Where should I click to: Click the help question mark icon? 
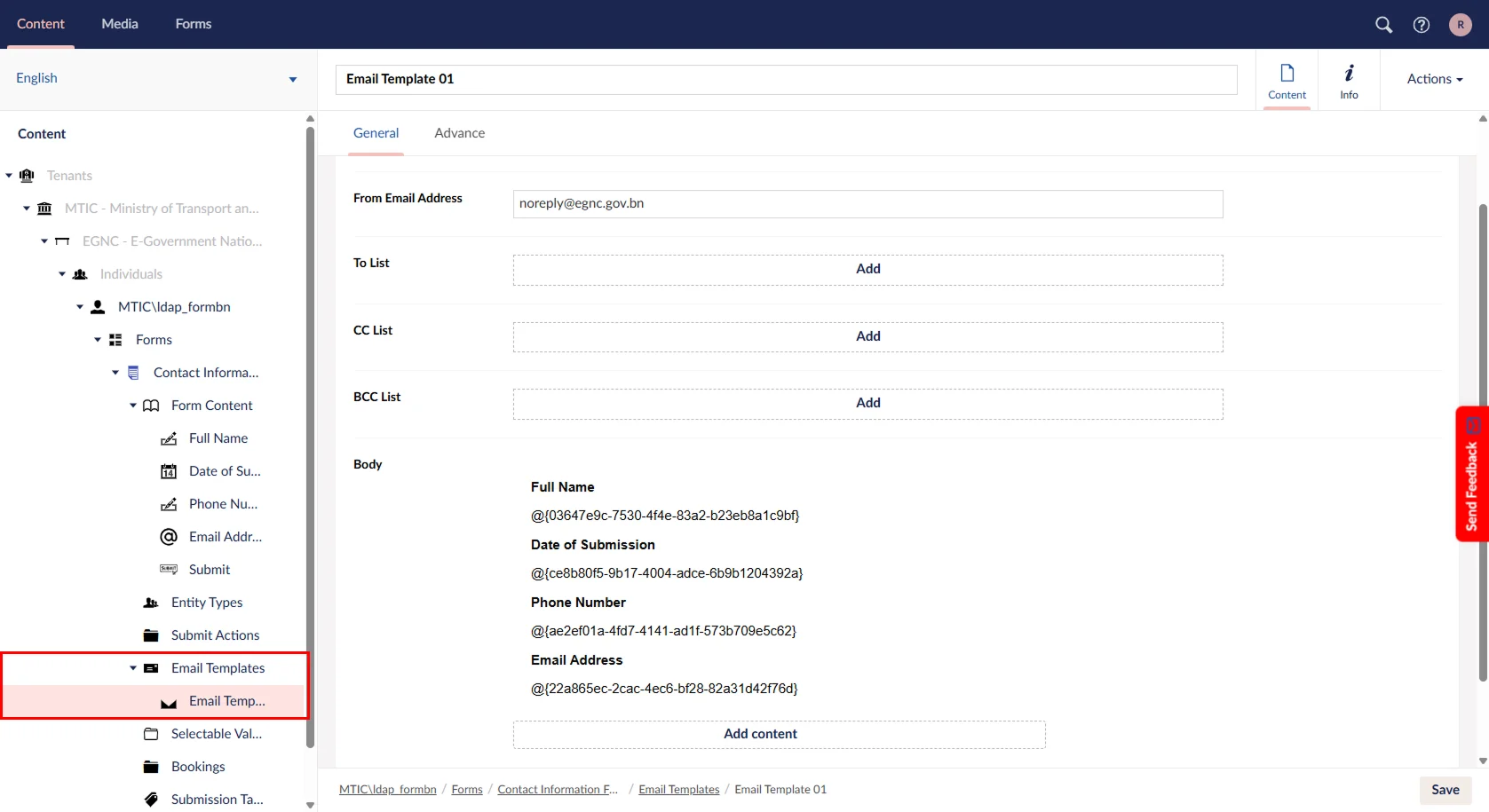click(1422, 25)
